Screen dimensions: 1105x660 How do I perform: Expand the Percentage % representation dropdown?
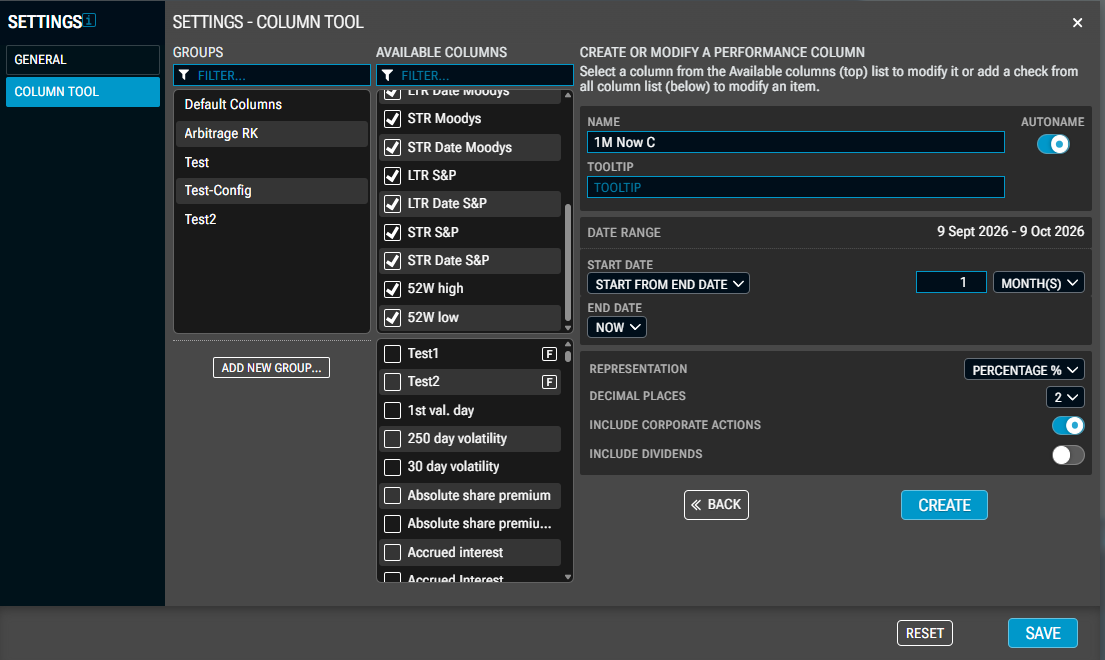[1024, 370]
